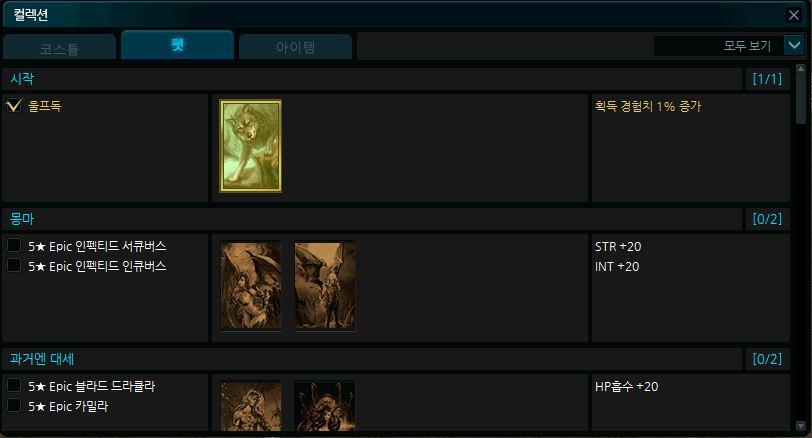Check the 인펙티드 인큐버스 checkbox
The image size is (812, 438).
tap(14, 265)
